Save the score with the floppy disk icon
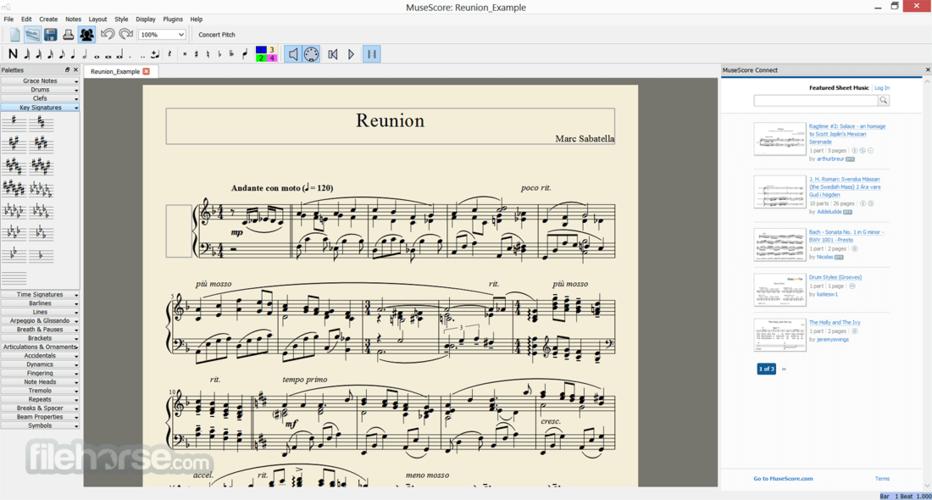Viewport: 932px width, 500px height. coord(51,34)
